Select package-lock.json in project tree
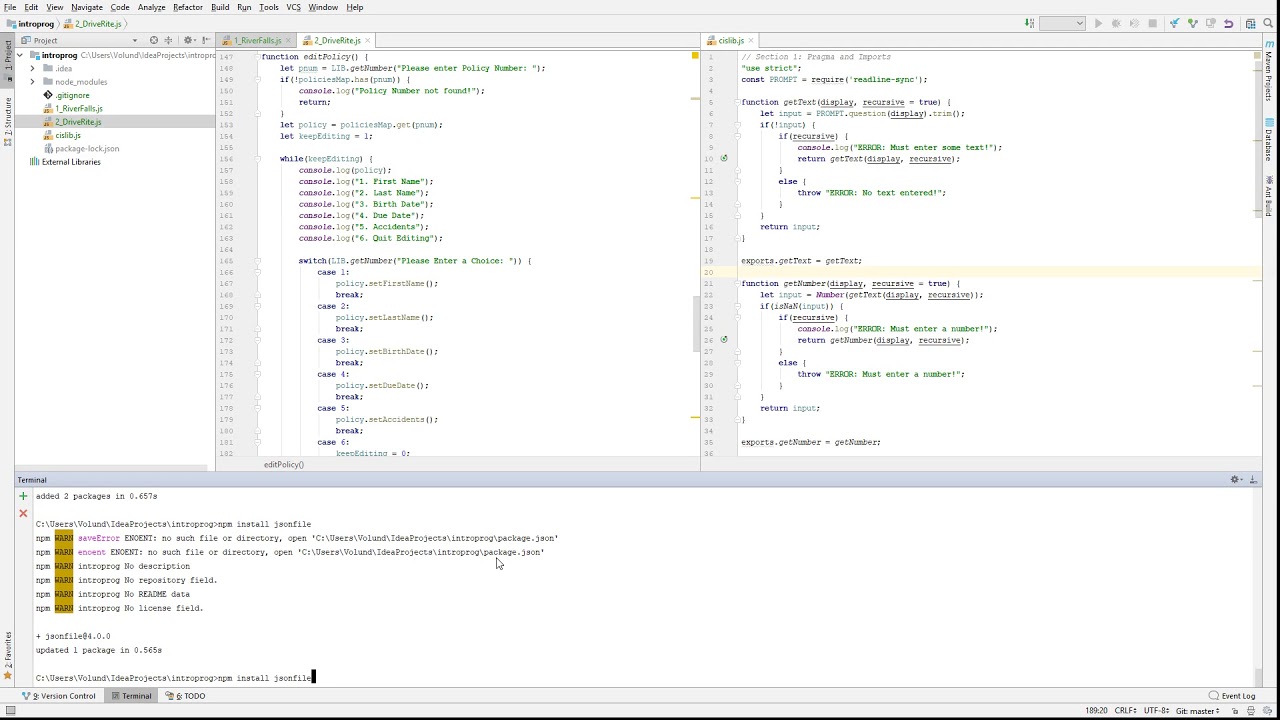Image resolution: width=1280 pixels, height=720 pixels. click(87, 149)
